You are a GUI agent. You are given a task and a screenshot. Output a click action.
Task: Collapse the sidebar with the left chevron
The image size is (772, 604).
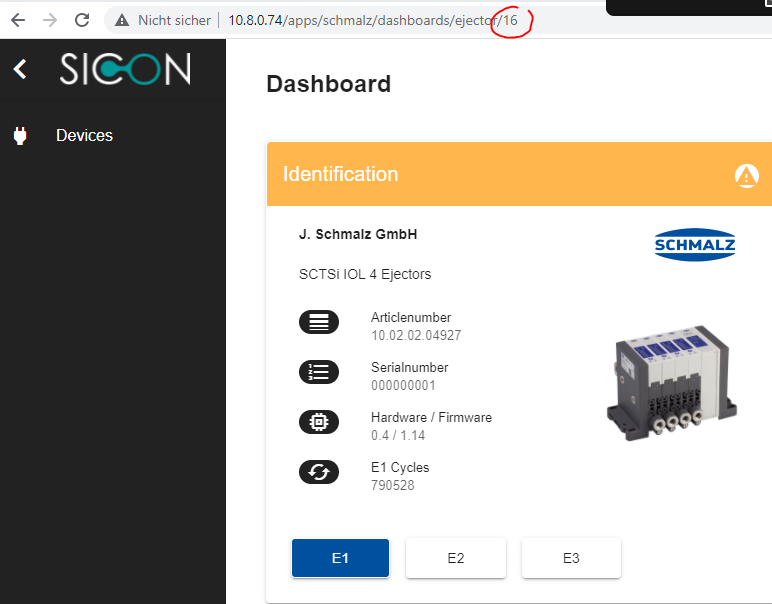20,69
